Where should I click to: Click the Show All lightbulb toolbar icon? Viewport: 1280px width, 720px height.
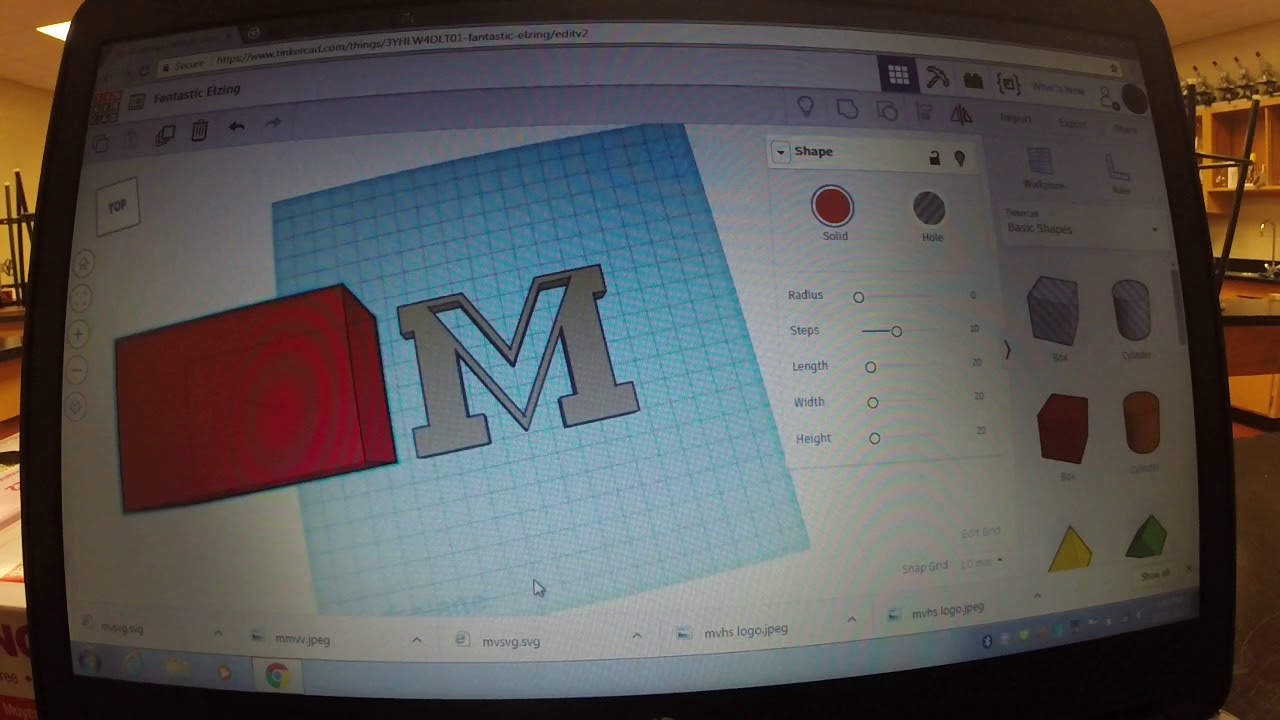pos(805,105)
